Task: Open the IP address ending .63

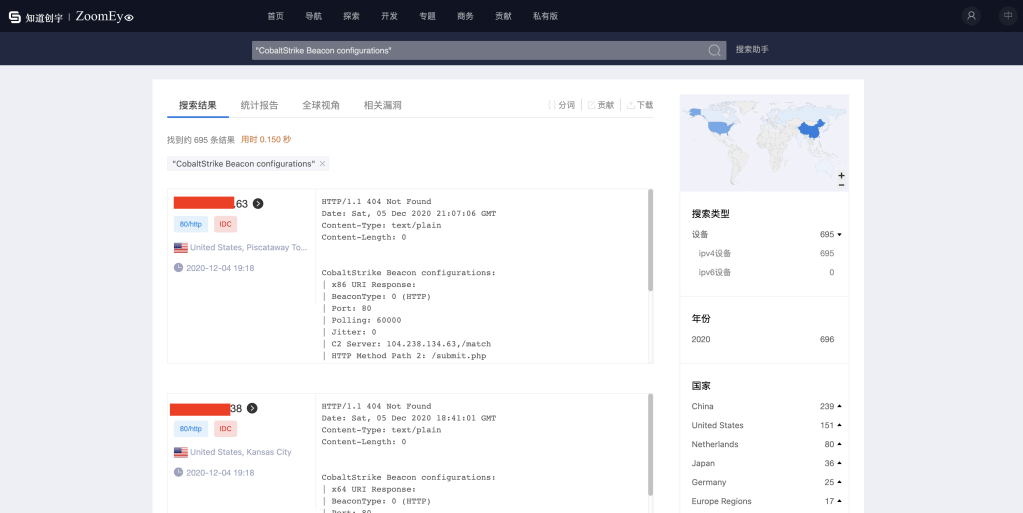Action: click(211, 204)
